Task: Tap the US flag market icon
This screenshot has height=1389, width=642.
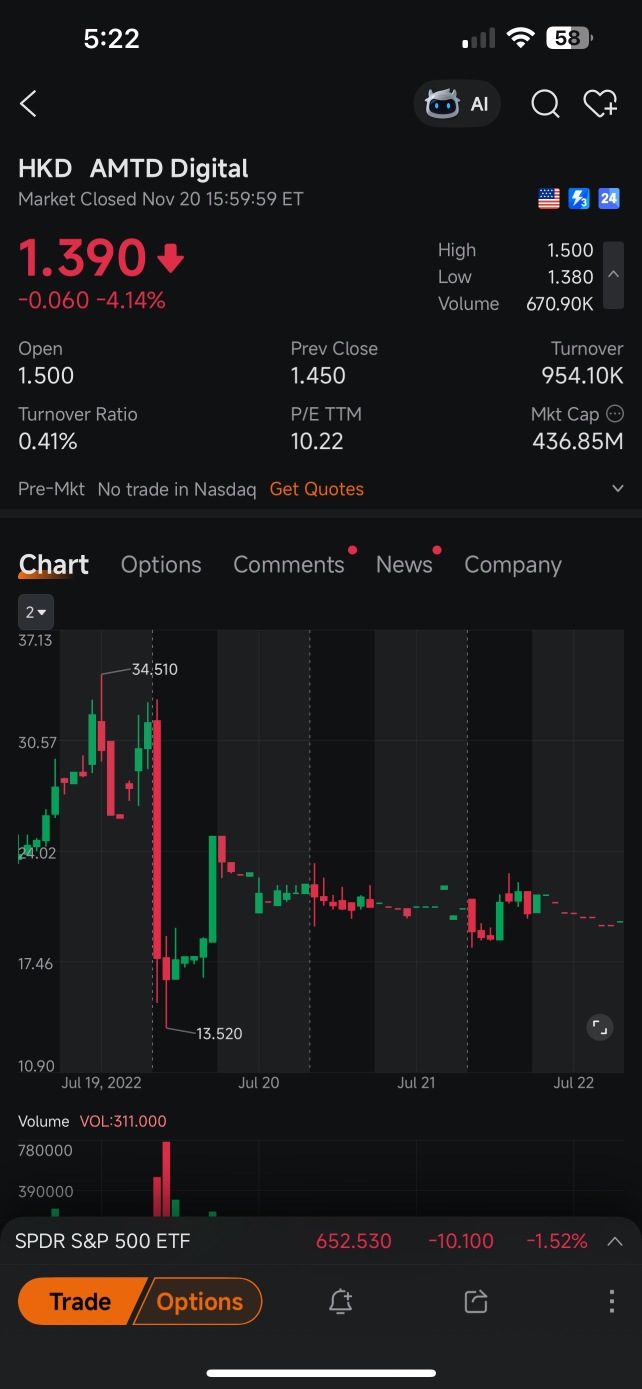Action: coord(549,199)
